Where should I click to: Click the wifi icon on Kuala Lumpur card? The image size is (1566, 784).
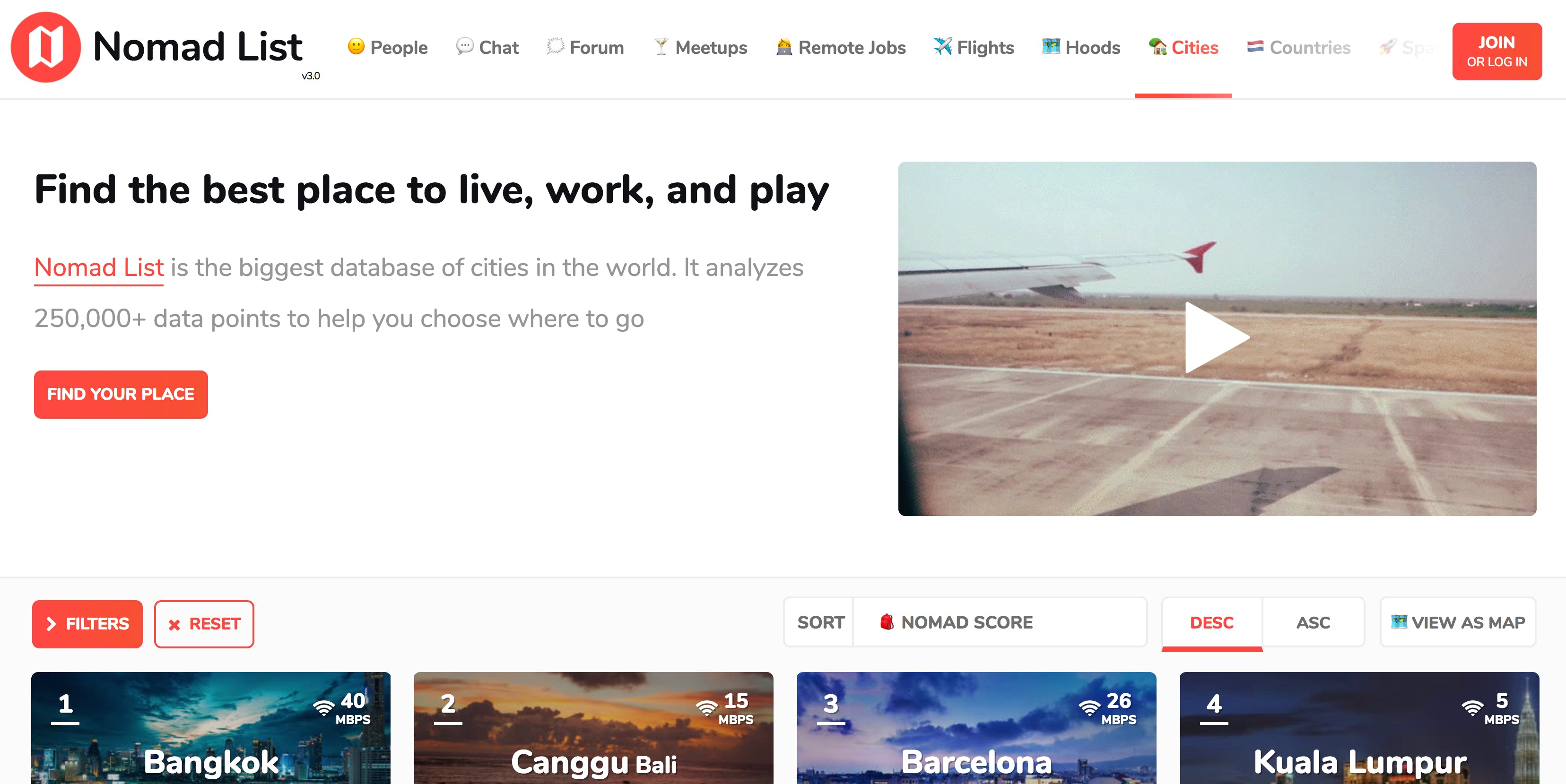[x=1472, y=707]
